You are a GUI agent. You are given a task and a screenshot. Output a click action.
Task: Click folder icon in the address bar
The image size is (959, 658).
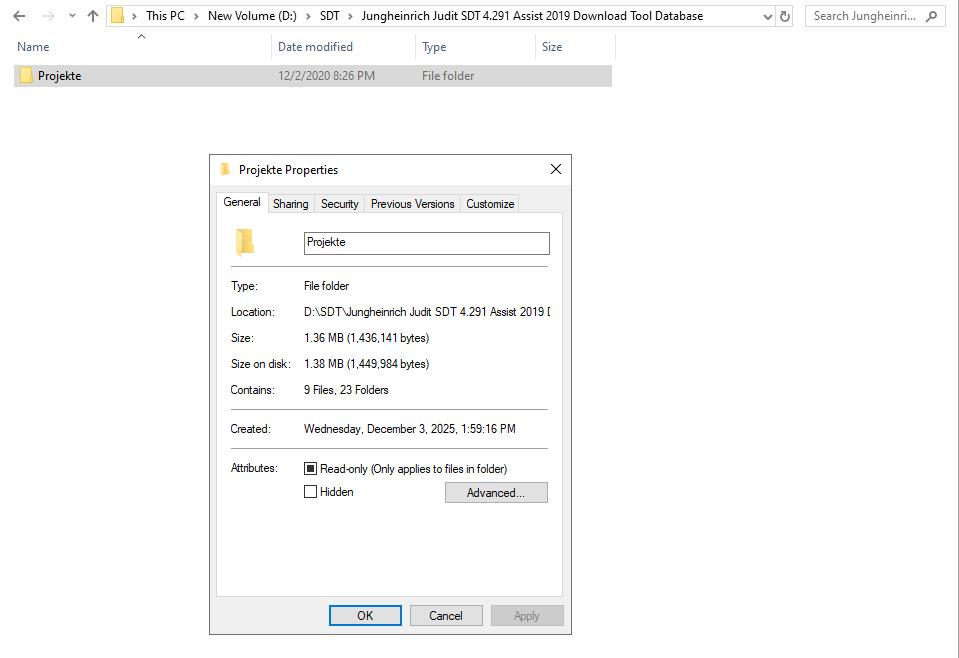tap(117, 16)
